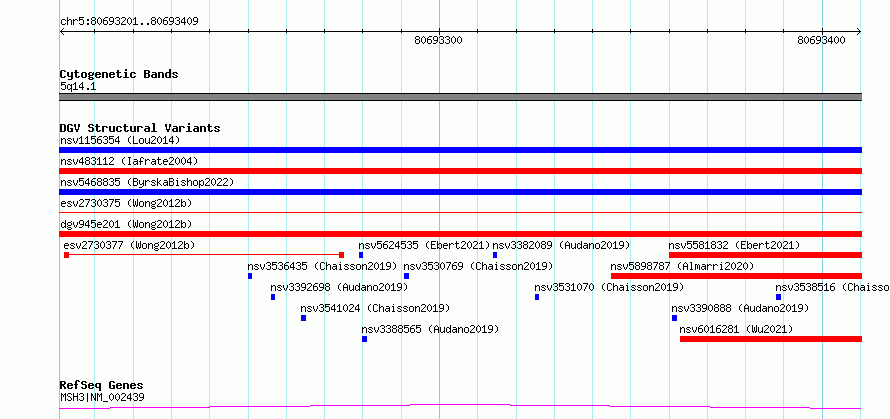Click the blue marker under nsv3392698
Viewport: 890px width, 419px height.
click(x=273, y=297)
